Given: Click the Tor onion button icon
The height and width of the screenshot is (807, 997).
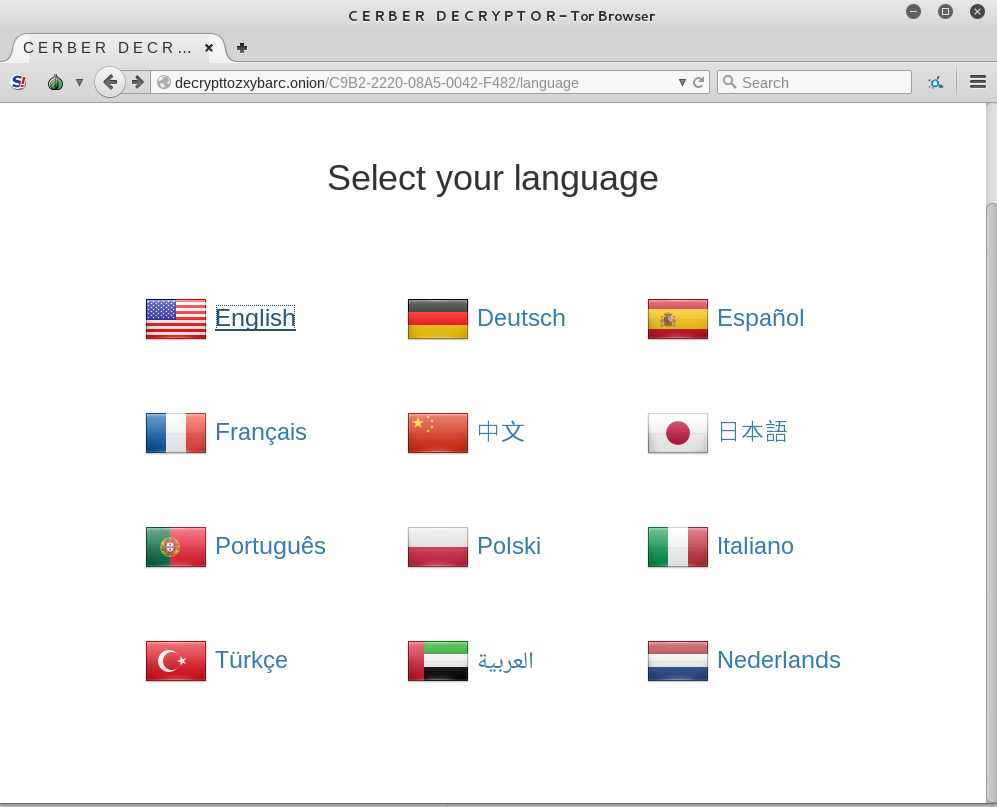Looking at the screenshot, I should 55,82.
